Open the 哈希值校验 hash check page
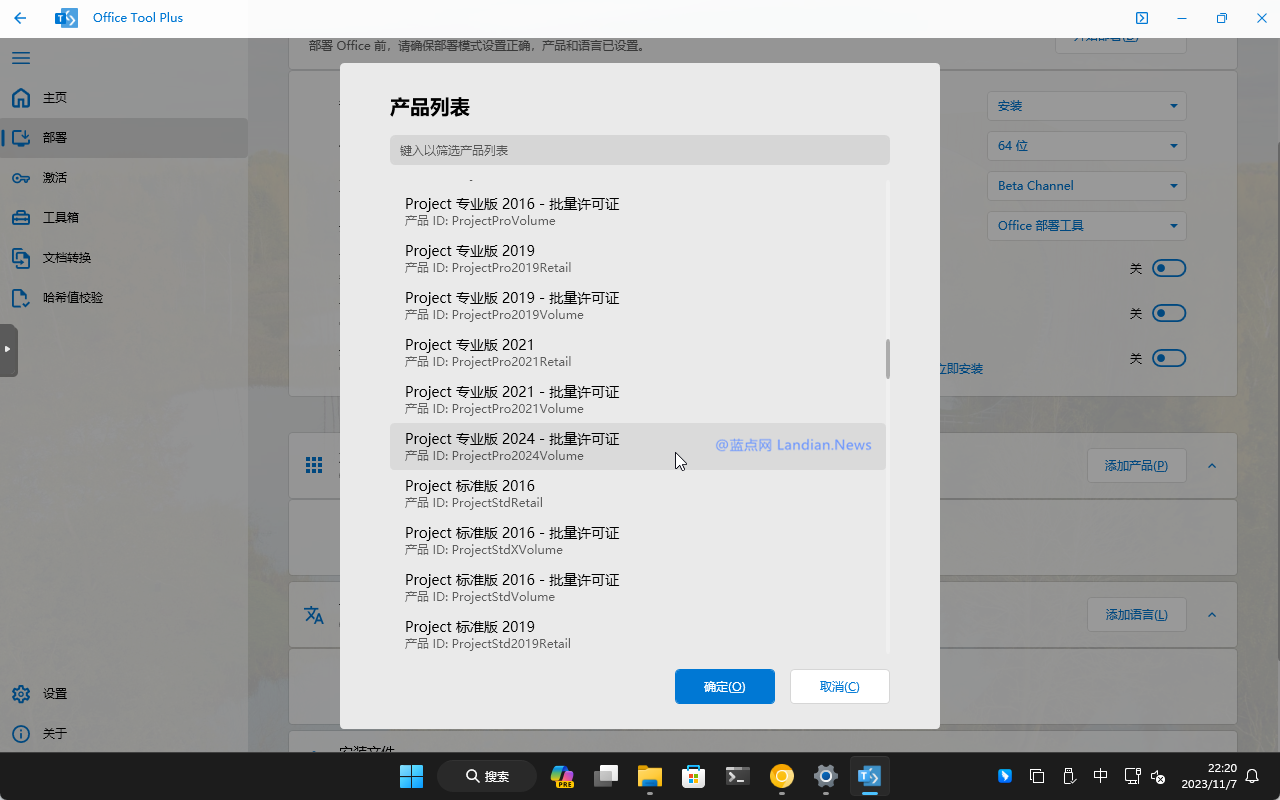Screen dimensions: 1280x800 coord(72,298)
